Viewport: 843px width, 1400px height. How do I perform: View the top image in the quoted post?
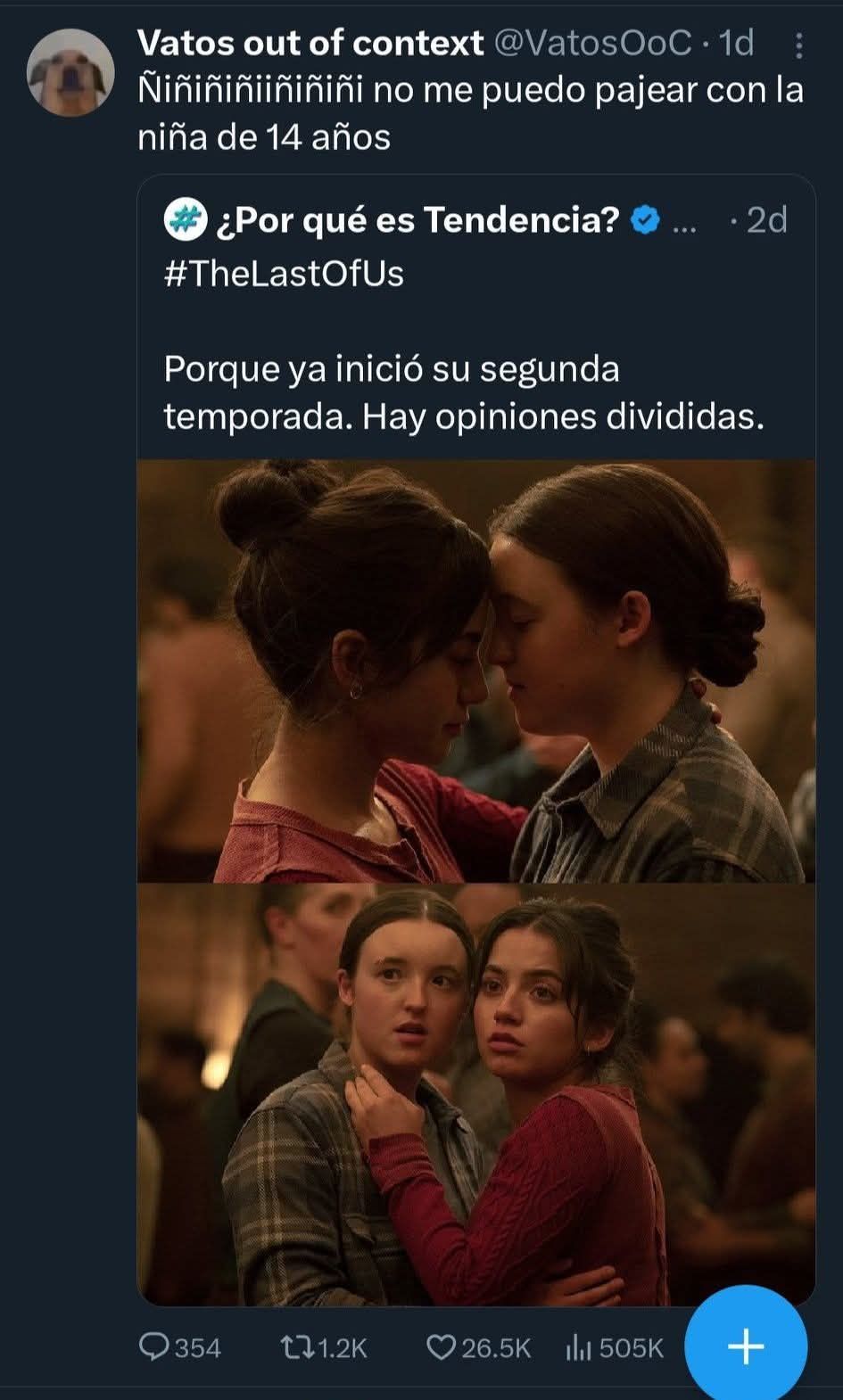[x=475, y=671]
